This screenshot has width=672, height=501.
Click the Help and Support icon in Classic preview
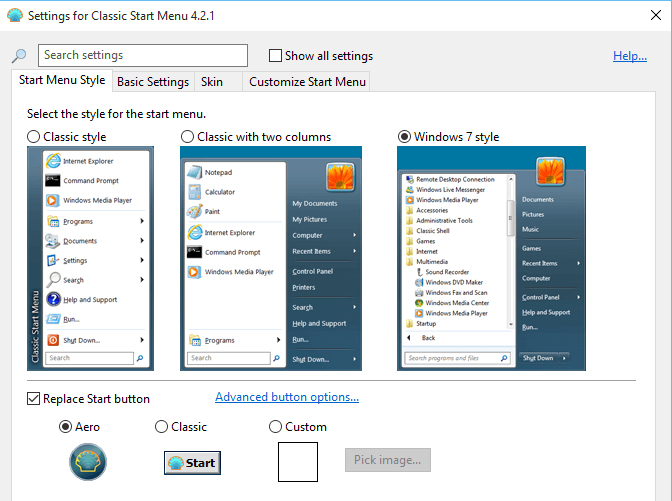[x=52, y=299]
